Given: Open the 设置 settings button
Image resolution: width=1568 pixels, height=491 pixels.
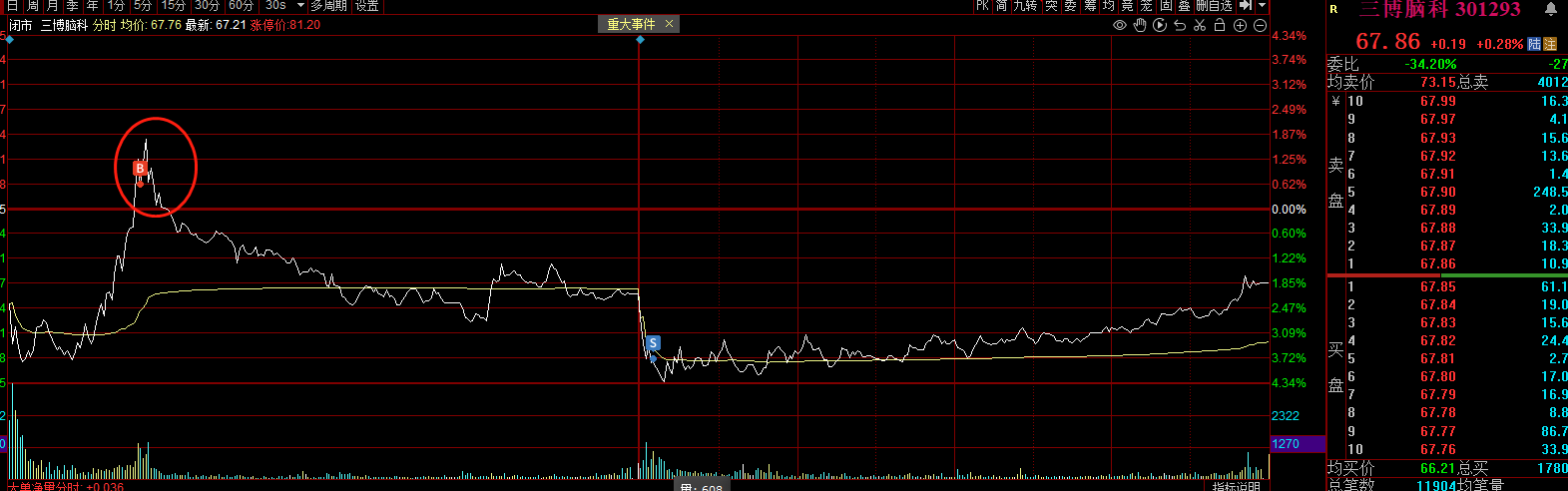Looking at the screenshot, I should coord(367,6).
